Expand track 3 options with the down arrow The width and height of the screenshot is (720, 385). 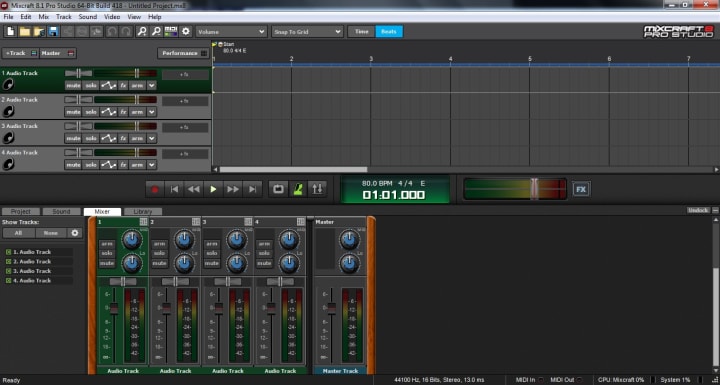click(x=152, y=138)
